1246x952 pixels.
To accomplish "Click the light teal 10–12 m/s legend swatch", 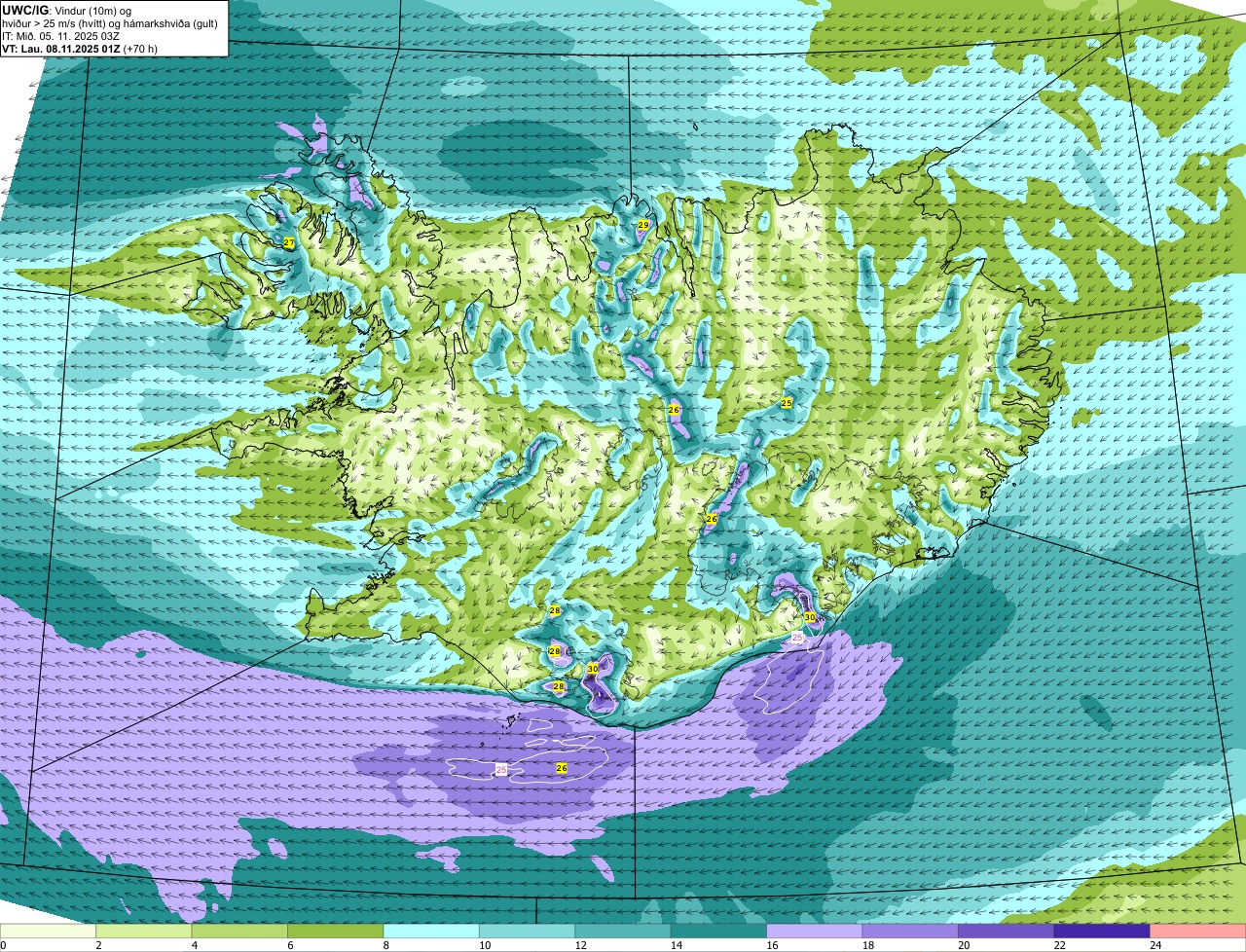I will point(528,932).
